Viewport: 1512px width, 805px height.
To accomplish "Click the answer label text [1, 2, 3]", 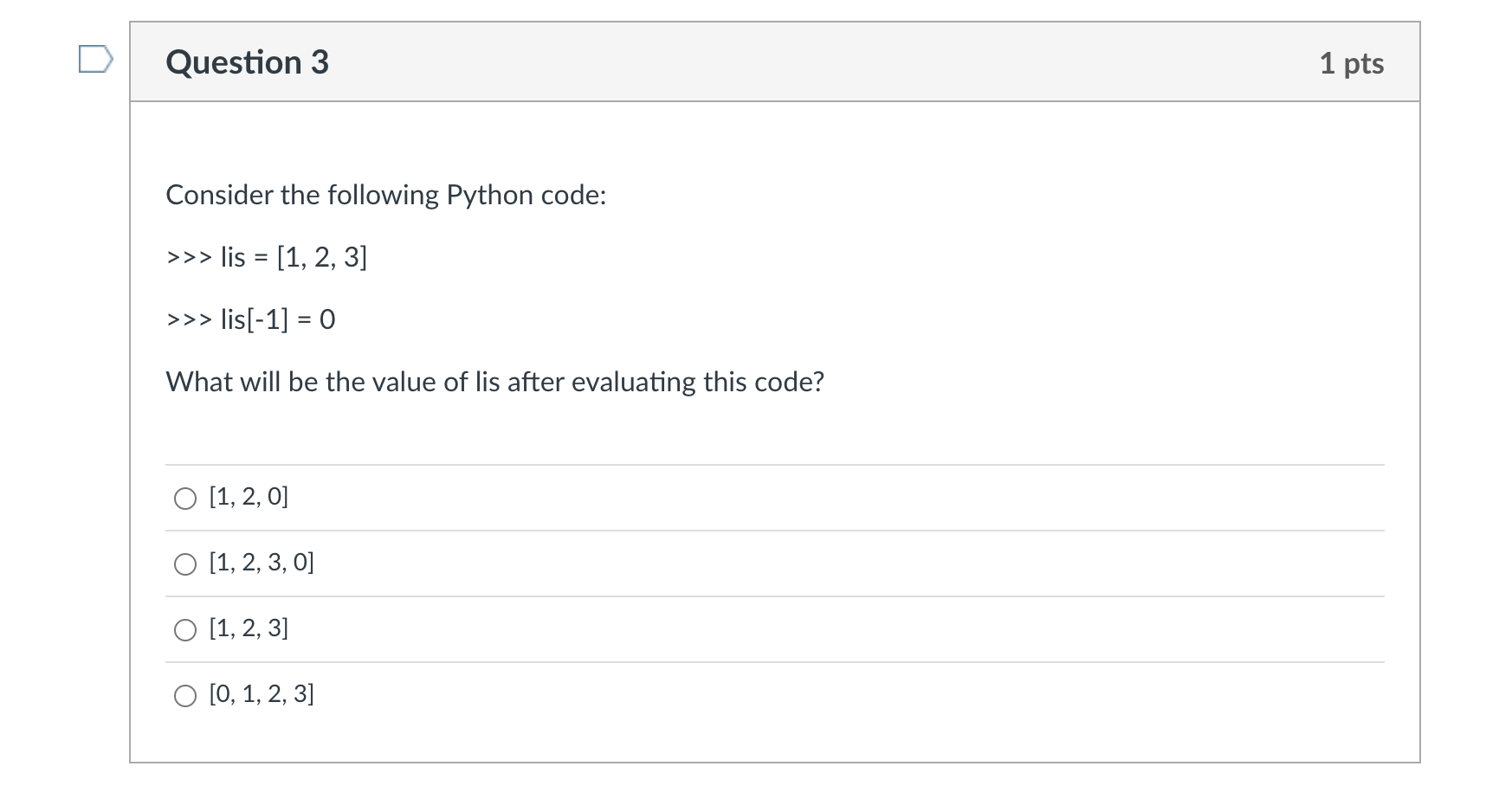I will point(249,628).
